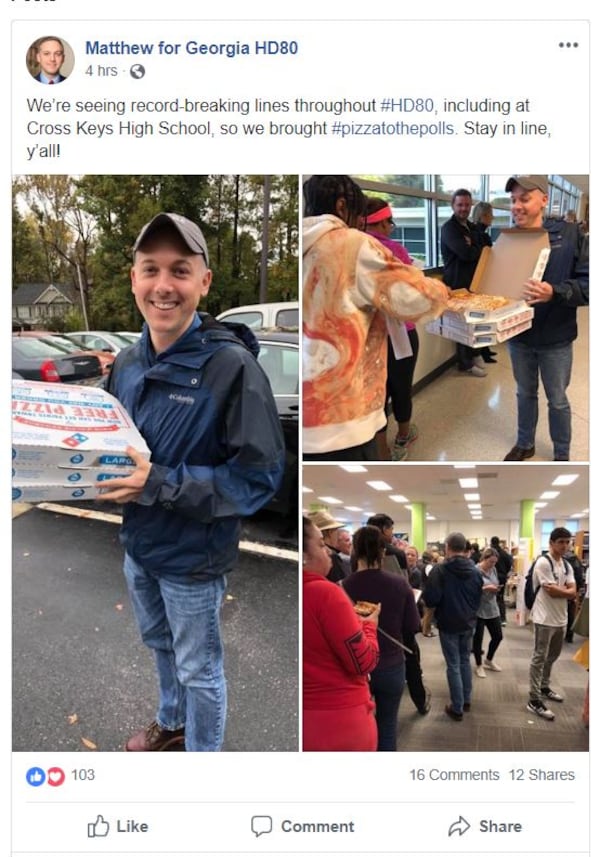Click the Comment speech bubble icon

click(261, 826)
